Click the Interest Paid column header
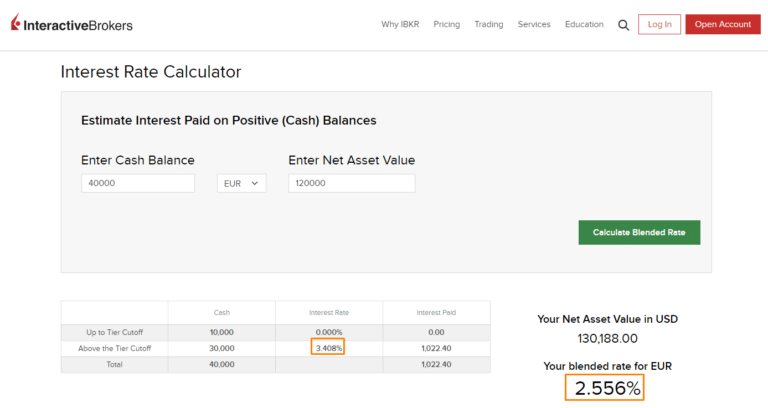Image resolution: width=768 pixels, height=408 pixels. tap(436, 313)
